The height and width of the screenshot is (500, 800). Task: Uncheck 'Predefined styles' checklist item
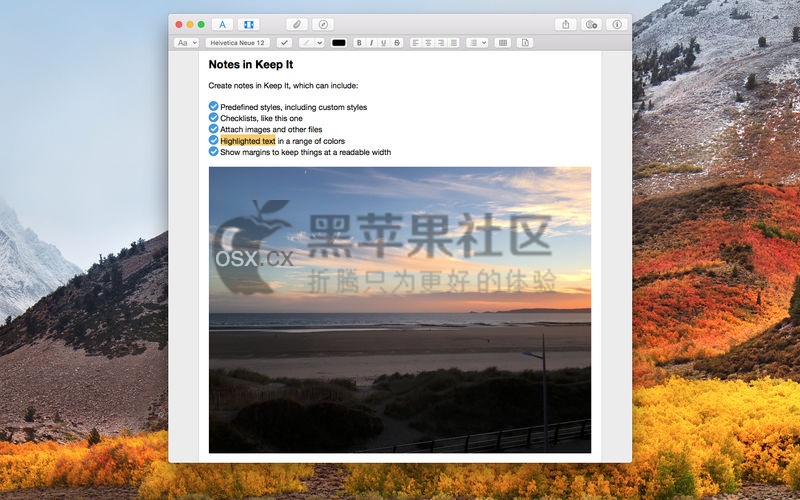(x=213, y=106)
